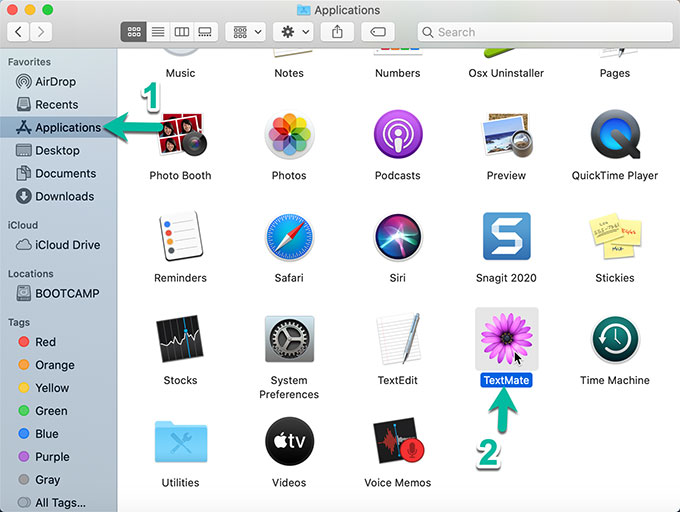The image size is (680, 512).
Task: Select the Apple TV Videos icon
Action: 289,441
